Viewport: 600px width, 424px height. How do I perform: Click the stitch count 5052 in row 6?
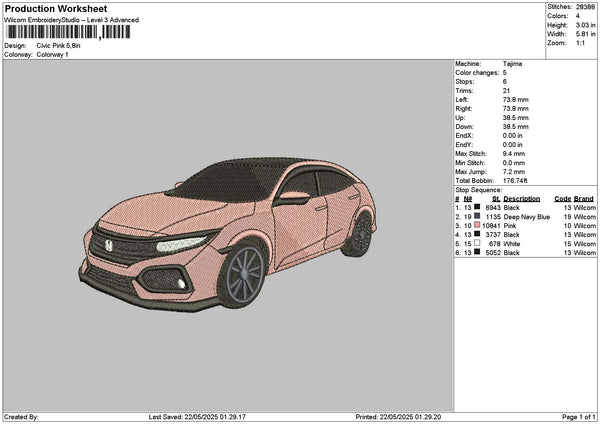(493, 253)
